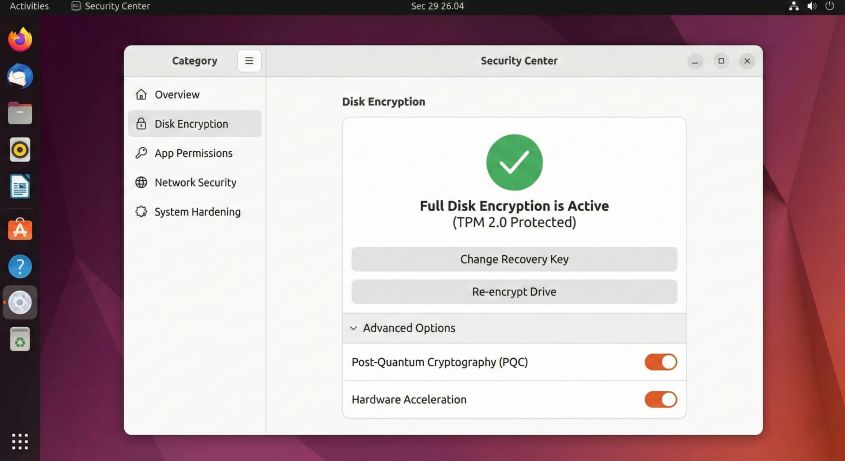
Task: Click the Change Recovery Key button
Action: coord(514,259)
